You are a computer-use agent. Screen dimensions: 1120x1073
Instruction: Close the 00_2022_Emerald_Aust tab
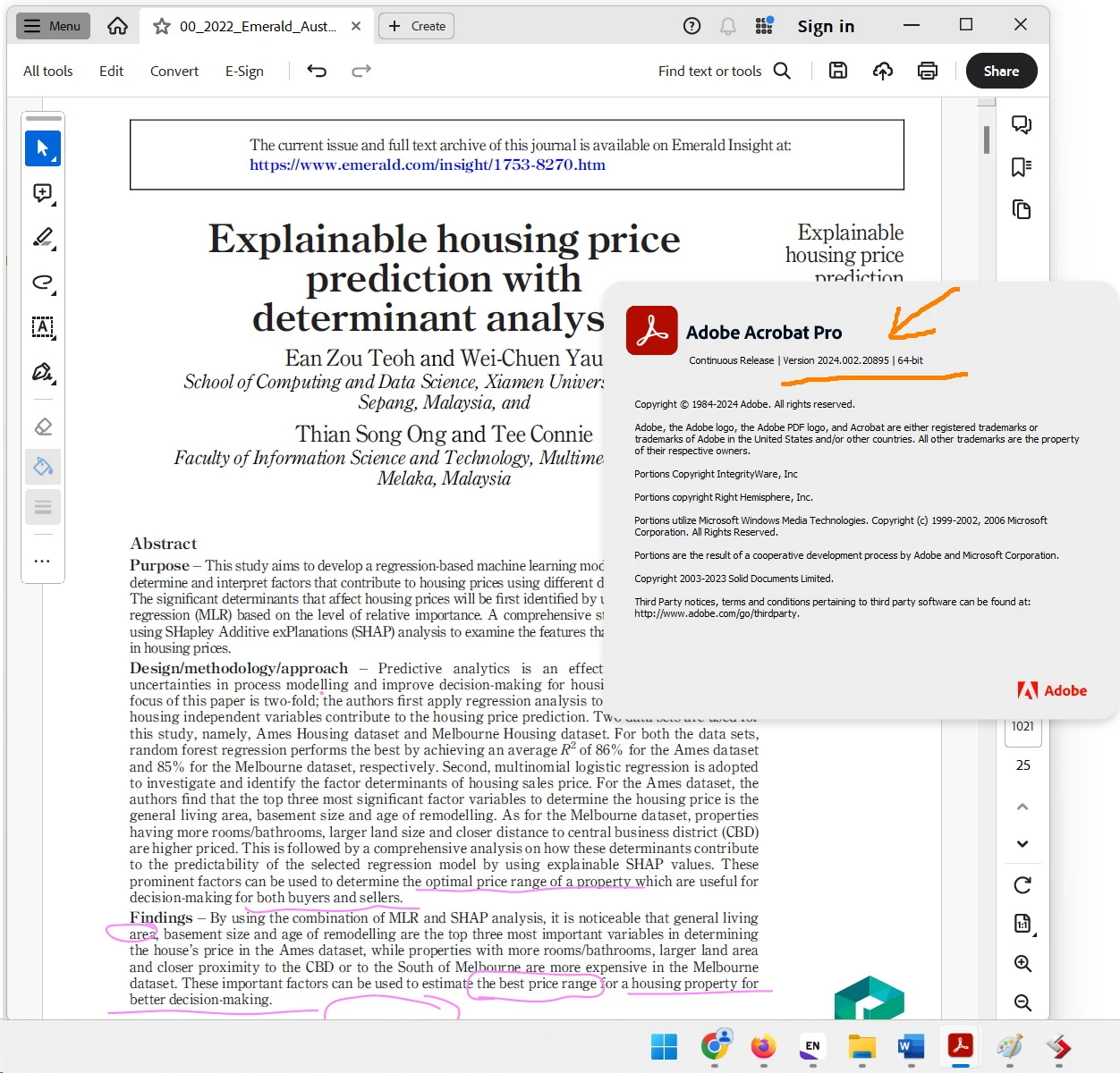(x=356, y=26)
